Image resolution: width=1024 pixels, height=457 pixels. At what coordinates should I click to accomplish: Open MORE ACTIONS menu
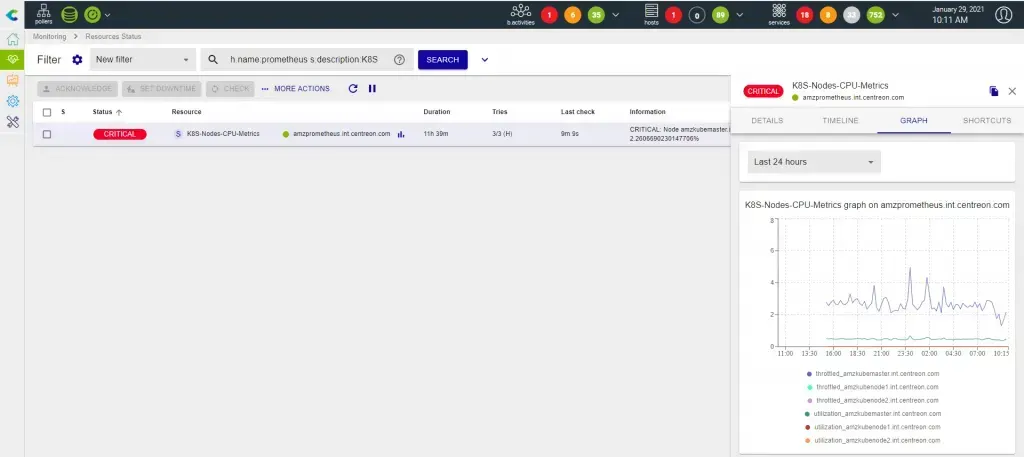pyautogui.click(x=295, y=89)
